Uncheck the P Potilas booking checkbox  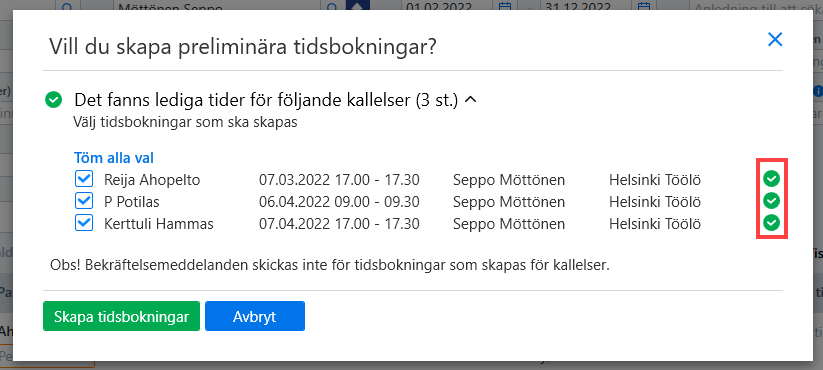(x=84, y=202)
